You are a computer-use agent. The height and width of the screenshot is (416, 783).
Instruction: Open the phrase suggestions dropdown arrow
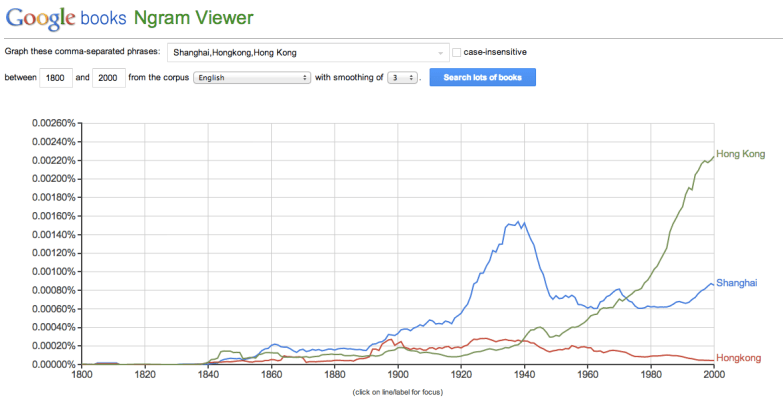tap(441, 52)
